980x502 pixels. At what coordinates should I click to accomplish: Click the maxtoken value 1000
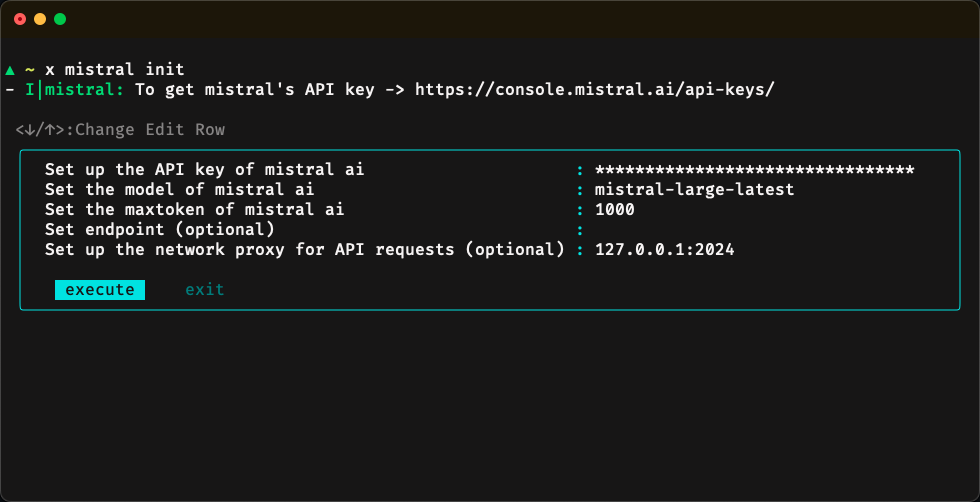(614, 210)
